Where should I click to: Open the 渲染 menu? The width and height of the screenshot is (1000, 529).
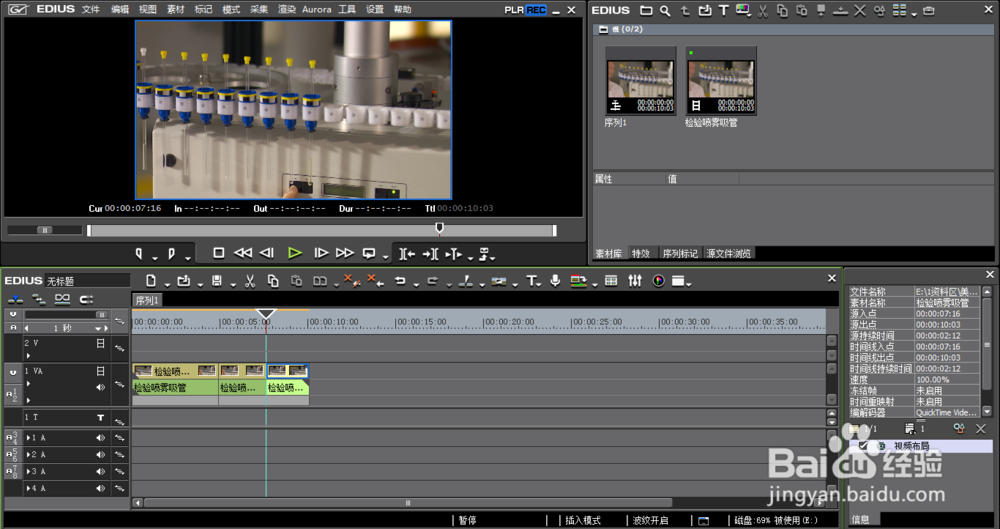pos(286,10)
